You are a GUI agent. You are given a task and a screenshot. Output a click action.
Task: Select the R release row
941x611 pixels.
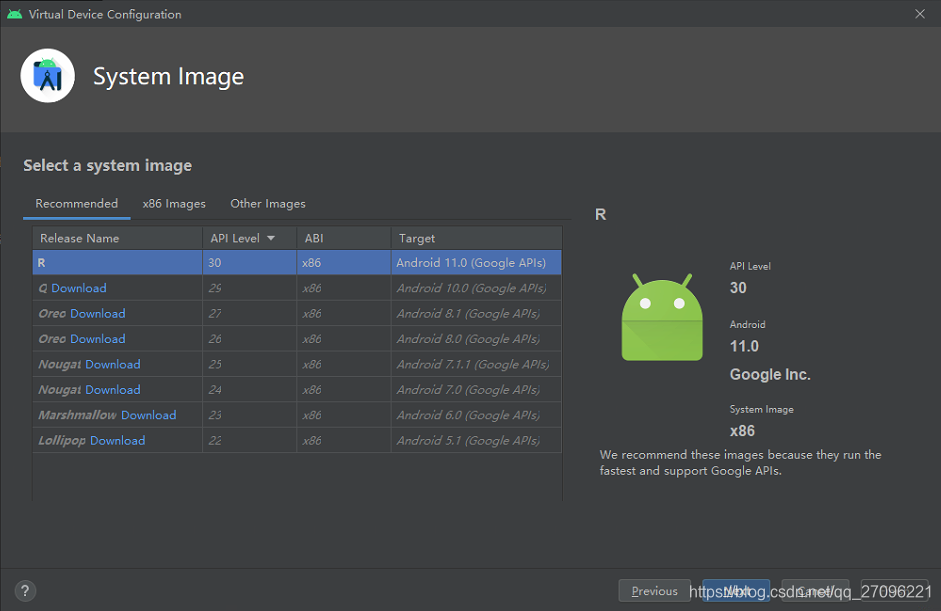coord(297,262)
